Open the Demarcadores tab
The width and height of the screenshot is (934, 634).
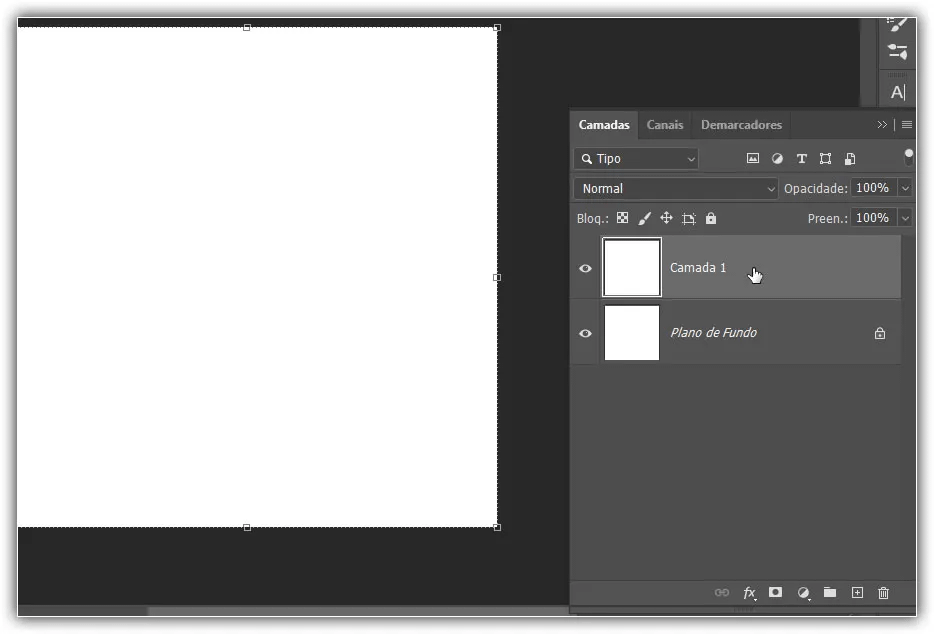(741, 125)
